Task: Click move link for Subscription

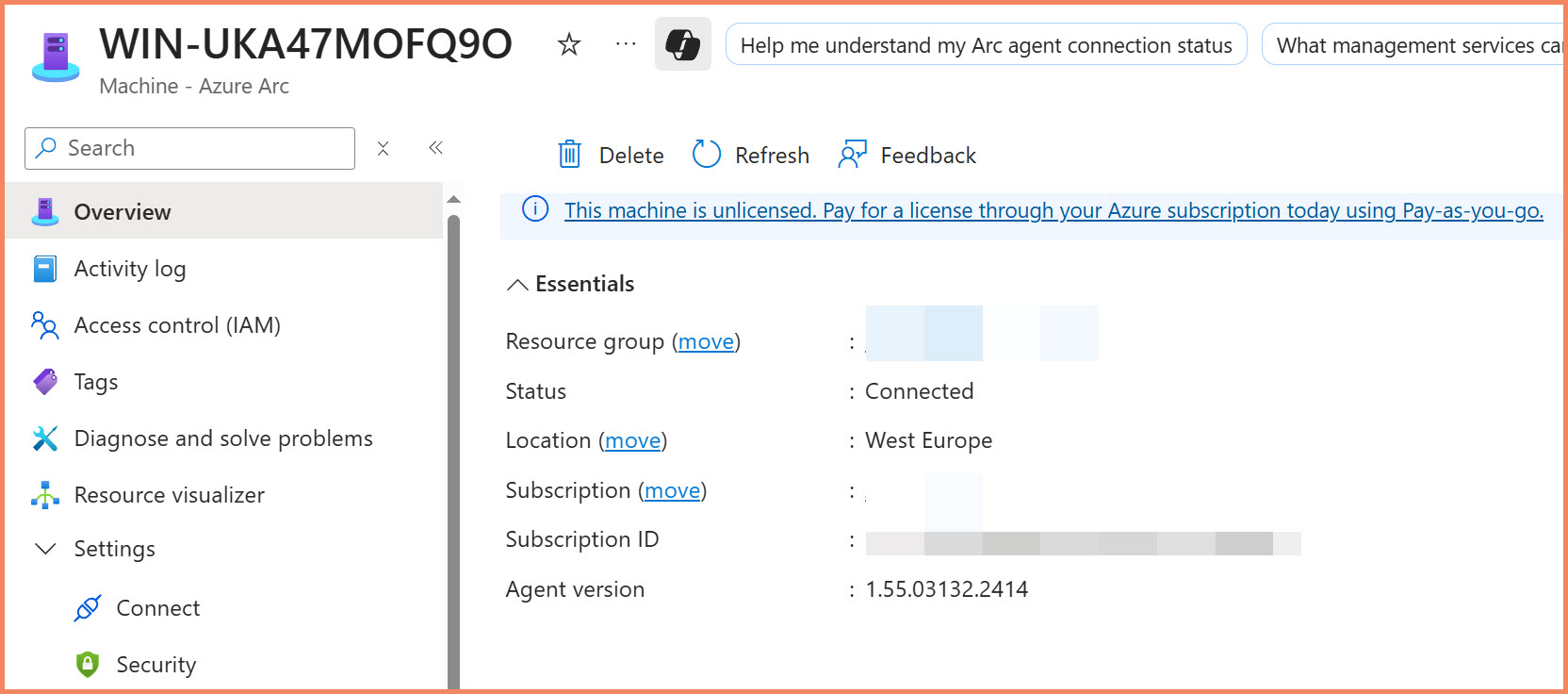Action: pos(672,490)
